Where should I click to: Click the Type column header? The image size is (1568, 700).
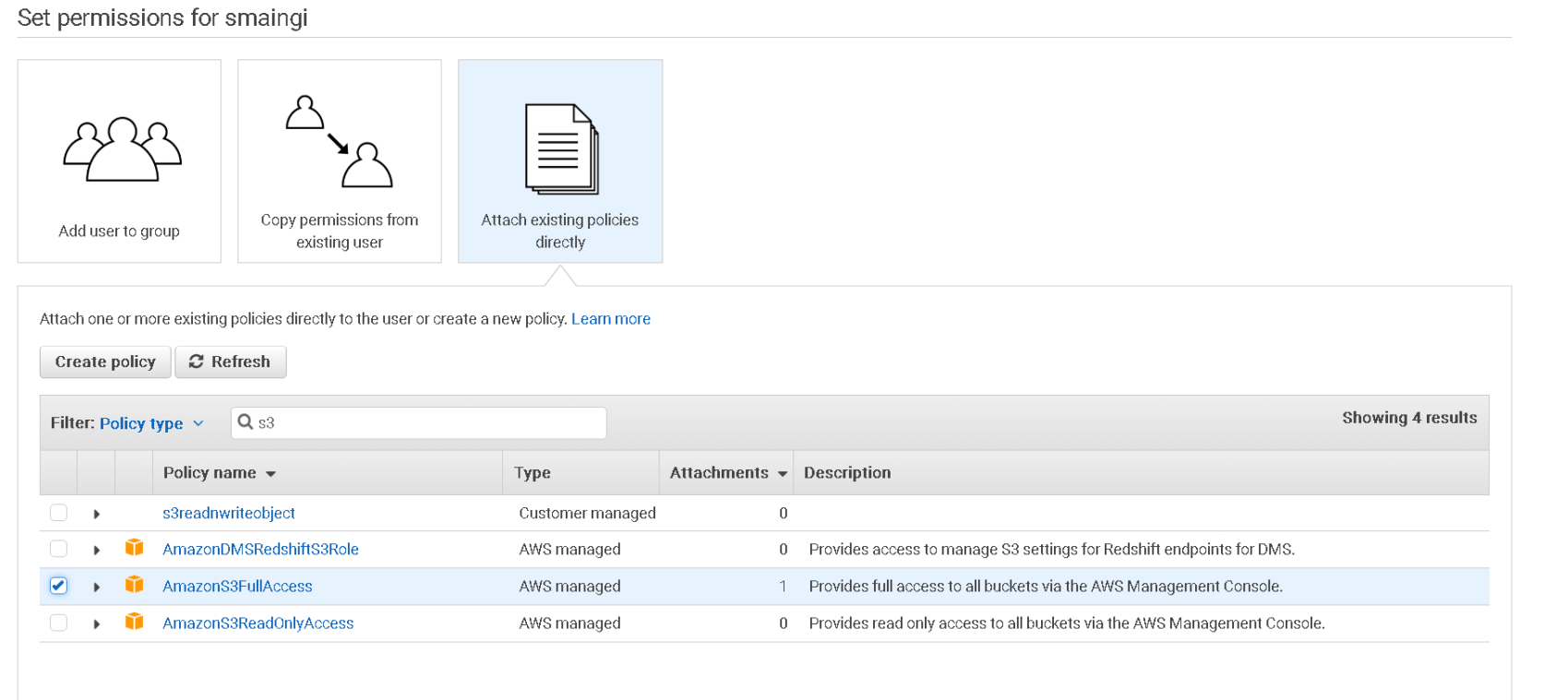[x=532, y=472]
